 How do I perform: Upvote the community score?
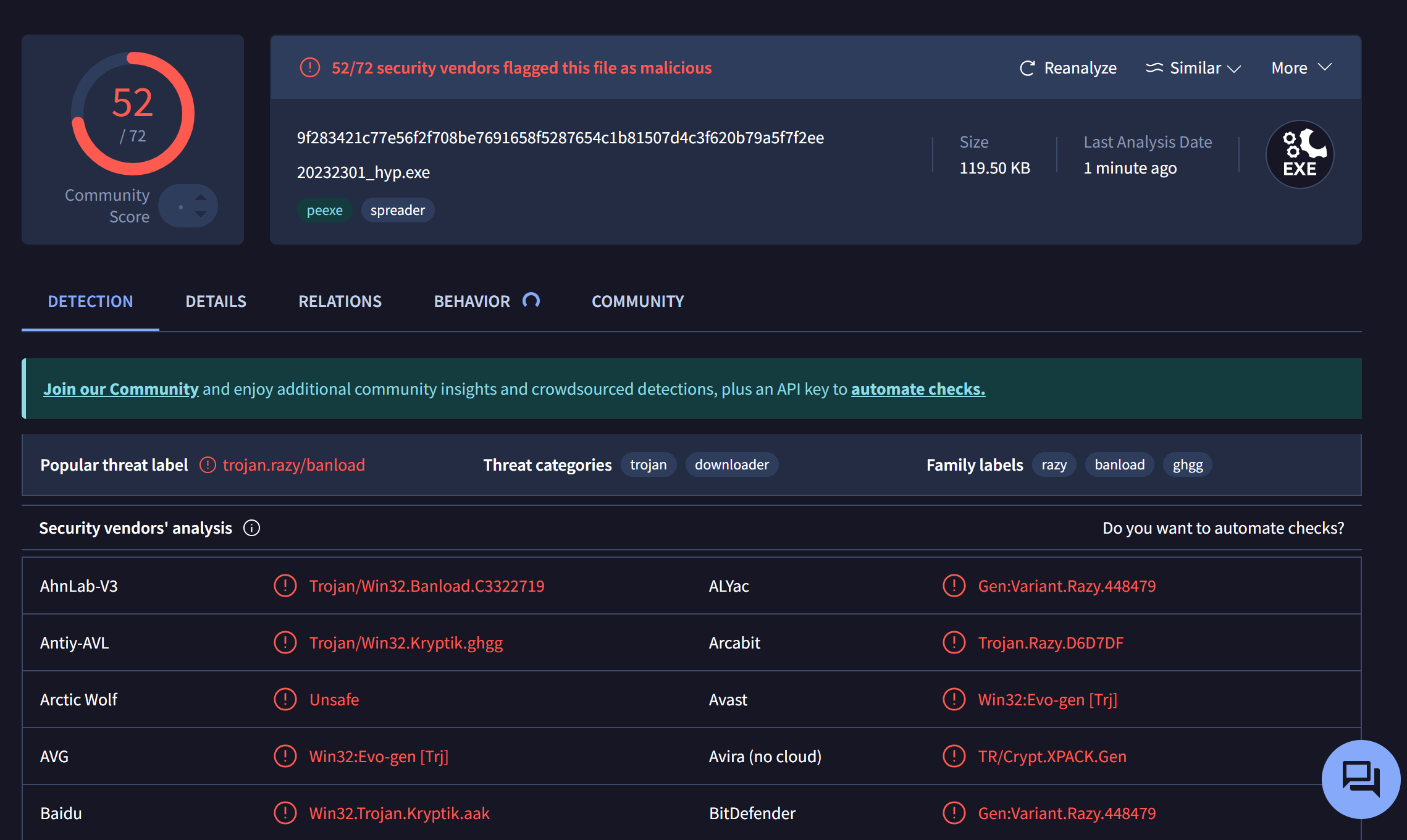coord(201,197)
